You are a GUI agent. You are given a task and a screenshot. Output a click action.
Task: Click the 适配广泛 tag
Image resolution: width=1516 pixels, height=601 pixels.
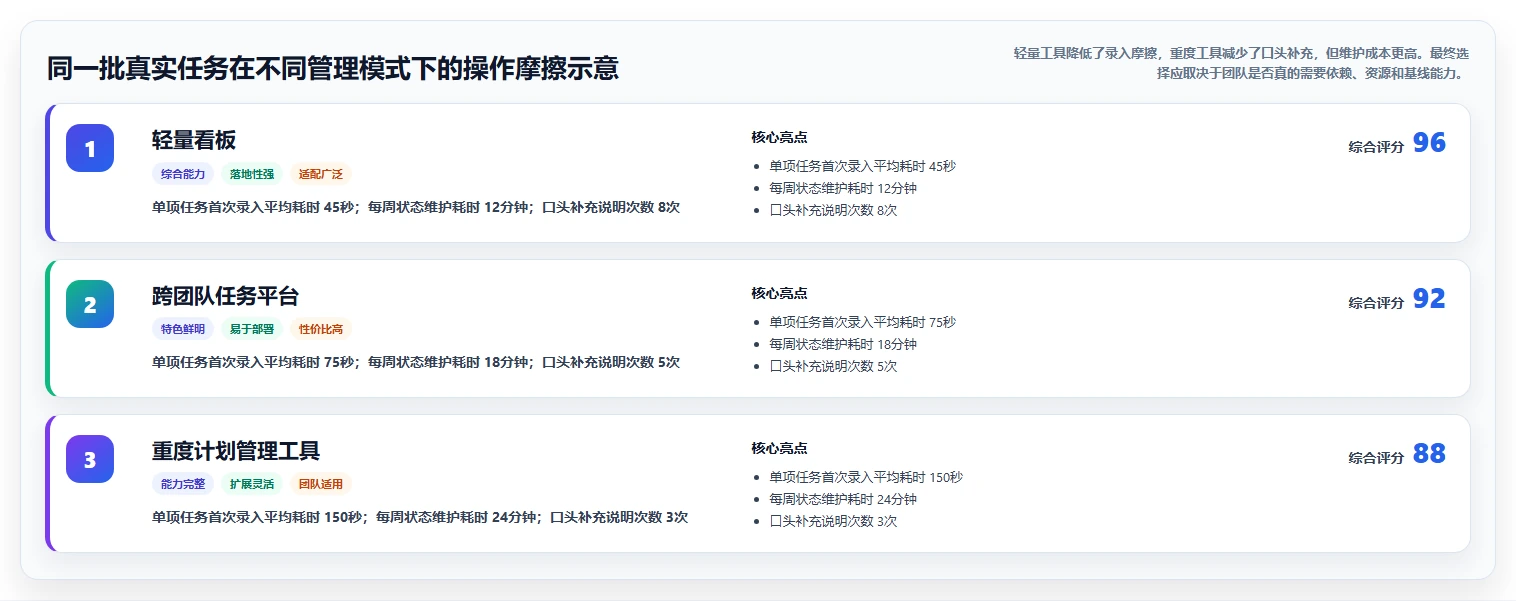(321, 174)
